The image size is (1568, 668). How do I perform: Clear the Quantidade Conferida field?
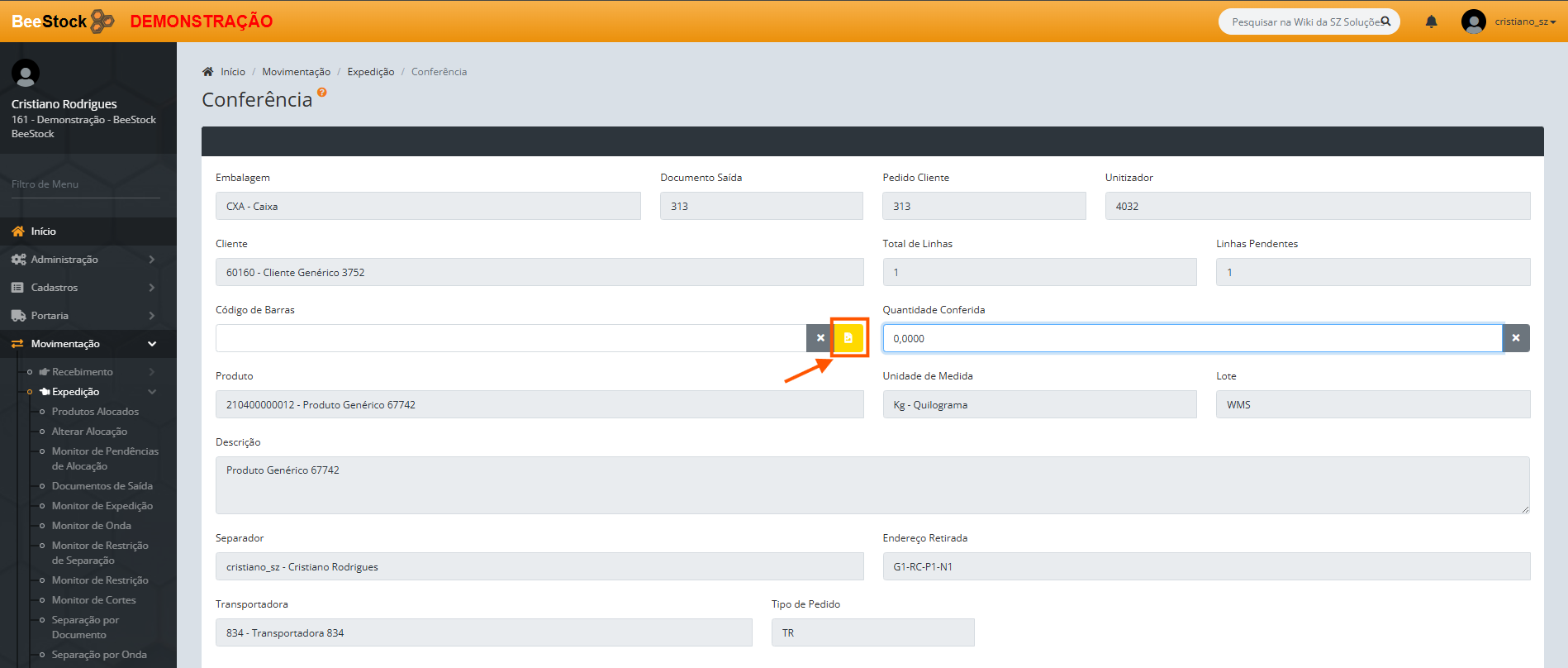[x=1516, y=338]
